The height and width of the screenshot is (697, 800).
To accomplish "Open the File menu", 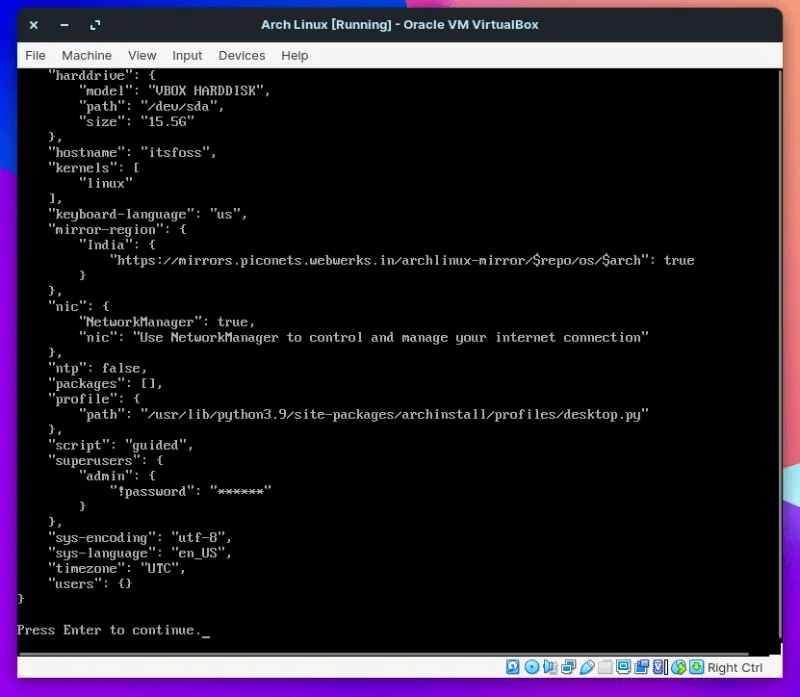I will click(x=35, y=55).
